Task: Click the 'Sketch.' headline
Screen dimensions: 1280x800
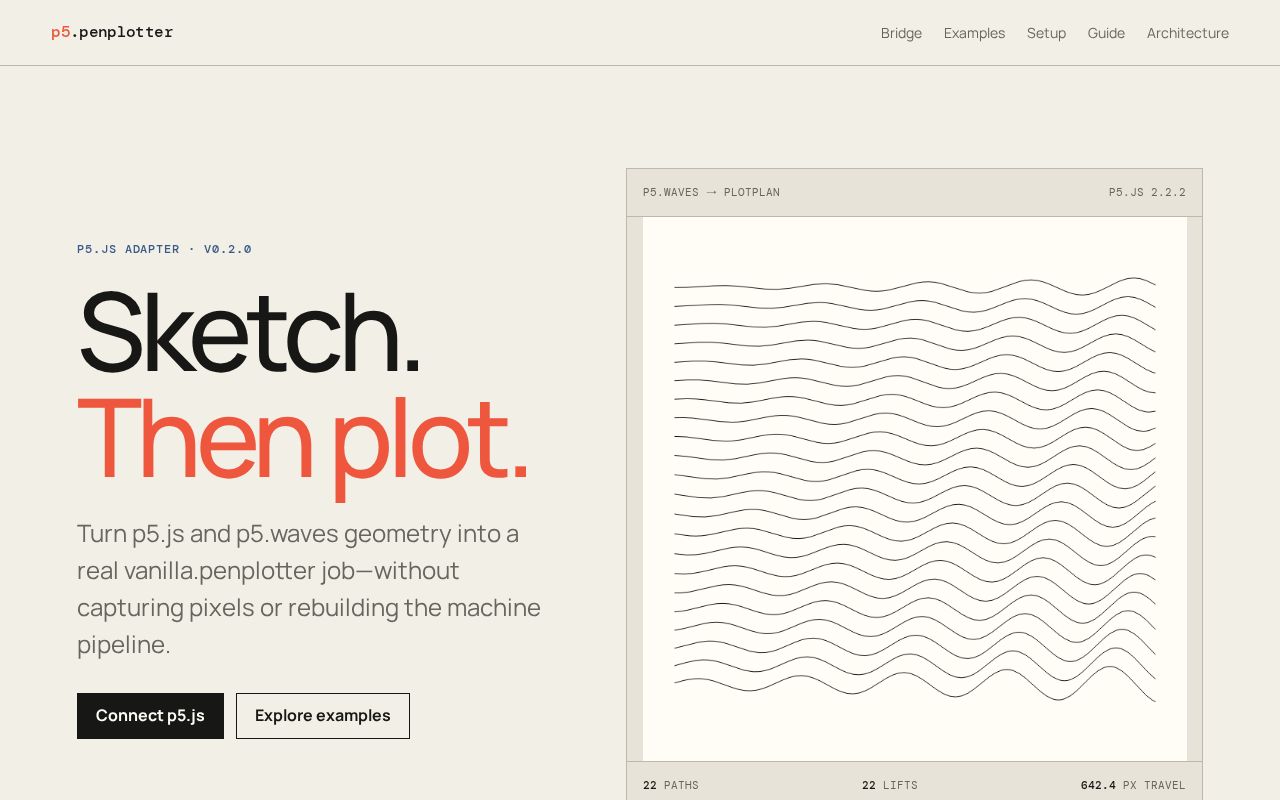Action: coord(249,333)
